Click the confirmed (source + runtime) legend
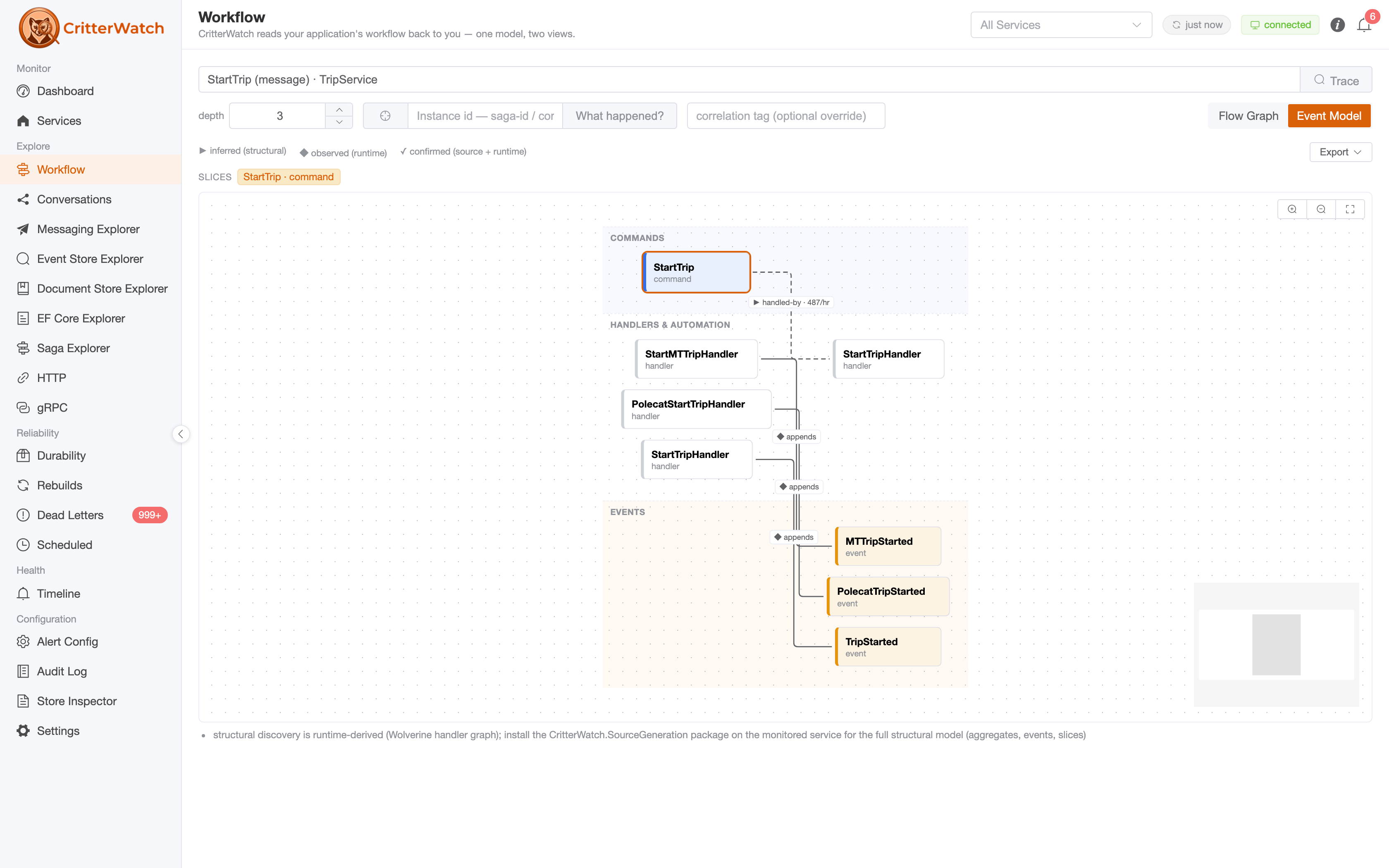Viewport: 1389px width, 868px height. (463, 152)
